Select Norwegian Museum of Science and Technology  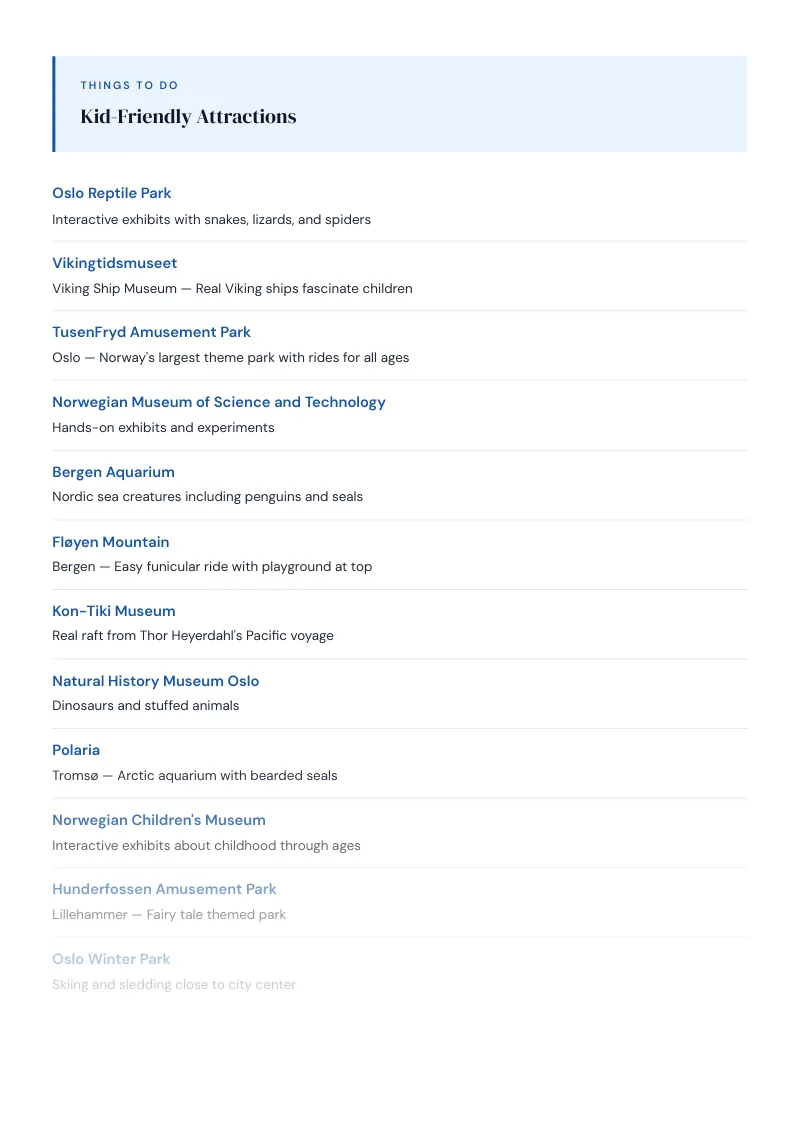pyautogui.click(x=219, y=402)
